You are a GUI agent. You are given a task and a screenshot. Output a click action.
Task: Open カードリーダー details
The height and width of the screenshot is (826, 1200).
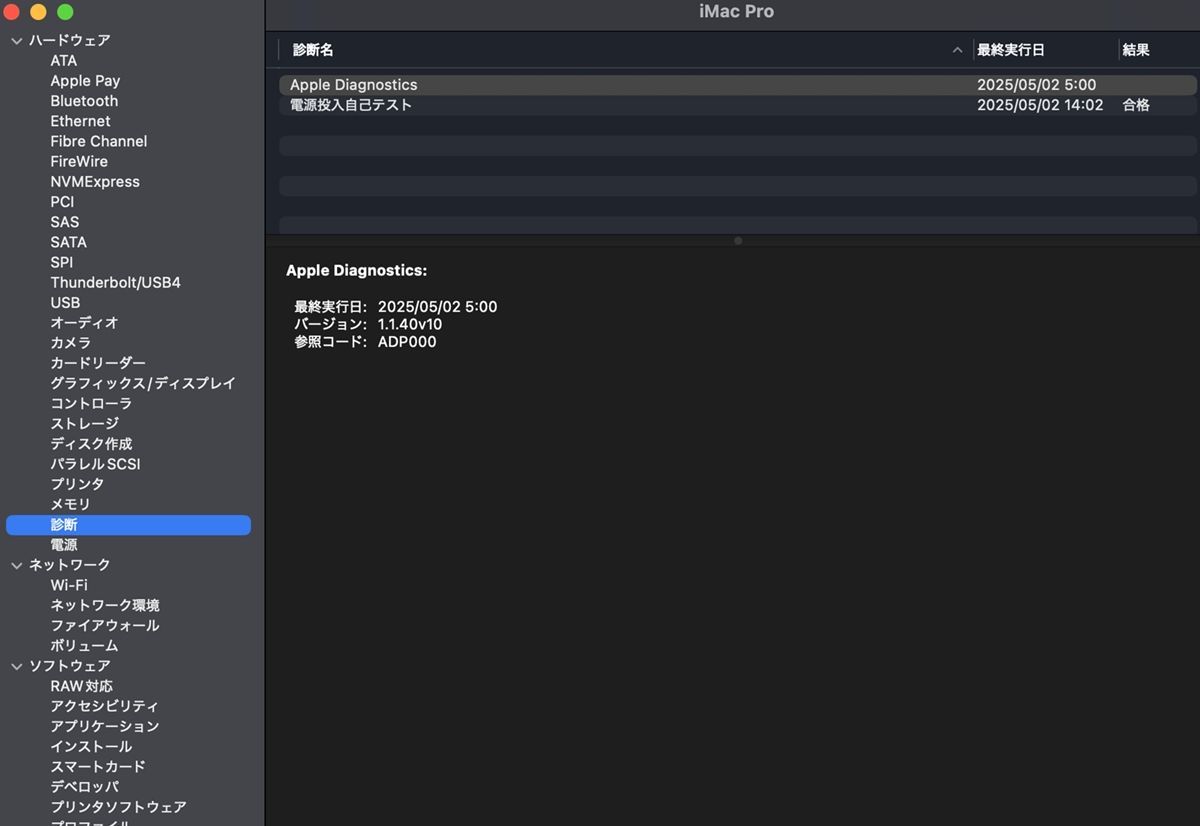98,363
